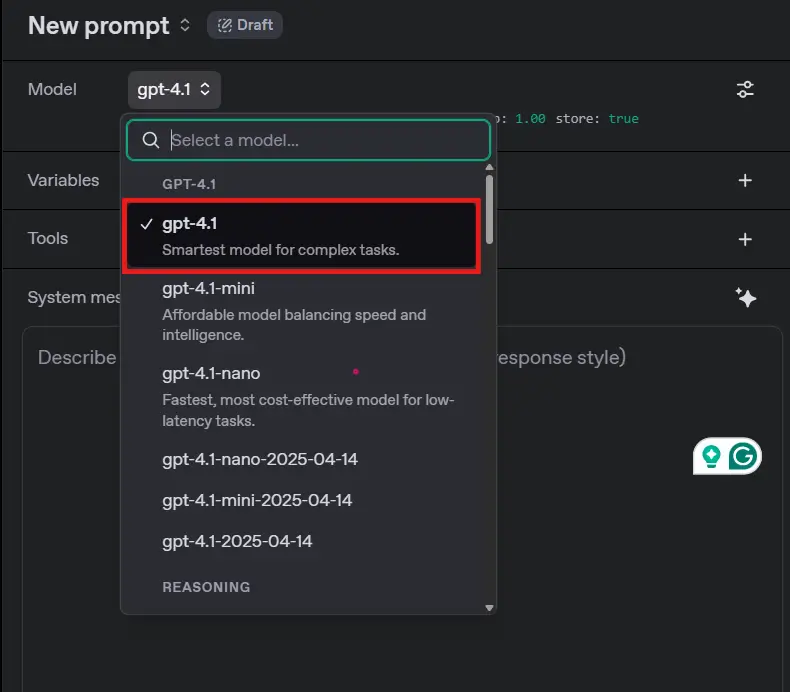
Task: Generate system message with sparkle icon
Action: click(x=745, y=297)
